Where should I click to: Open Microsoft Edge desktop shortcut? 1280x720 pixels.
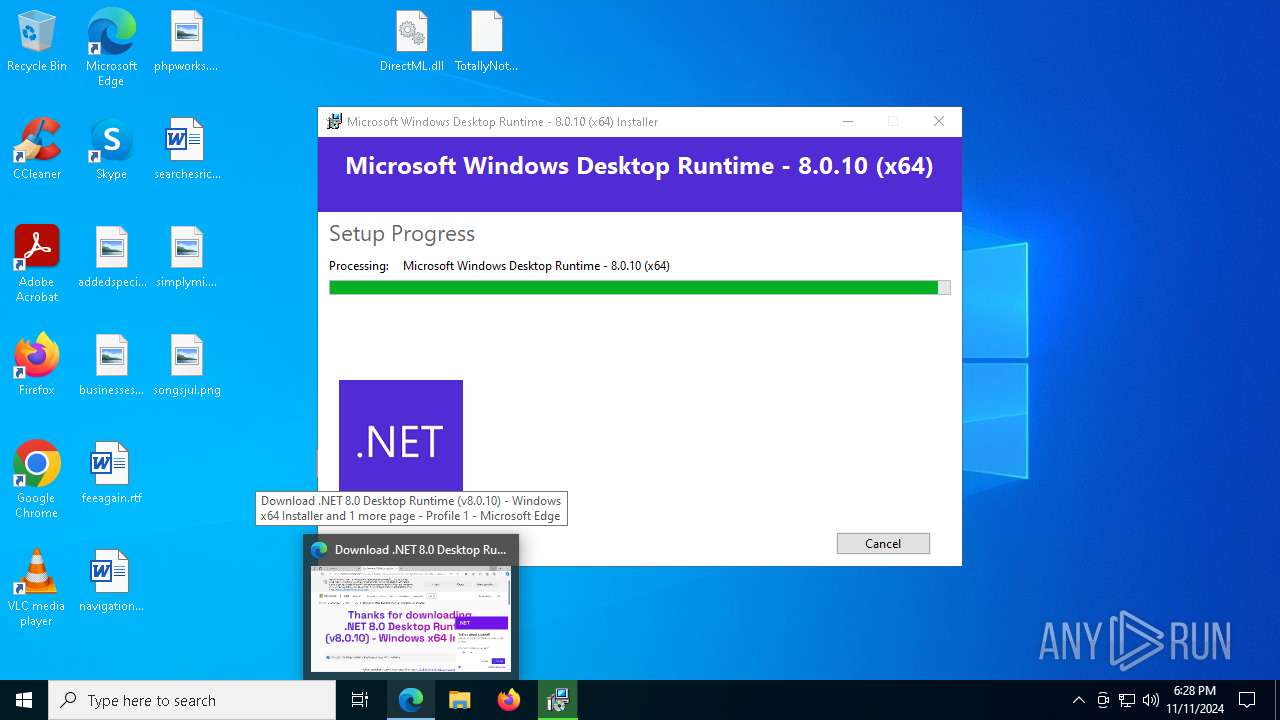tap(111, 49)
